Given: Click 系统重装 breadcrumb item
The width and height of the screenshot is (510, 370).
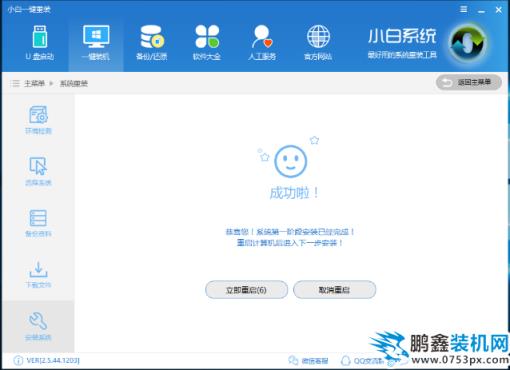Looking at the screenshot, I should (74, 83).
